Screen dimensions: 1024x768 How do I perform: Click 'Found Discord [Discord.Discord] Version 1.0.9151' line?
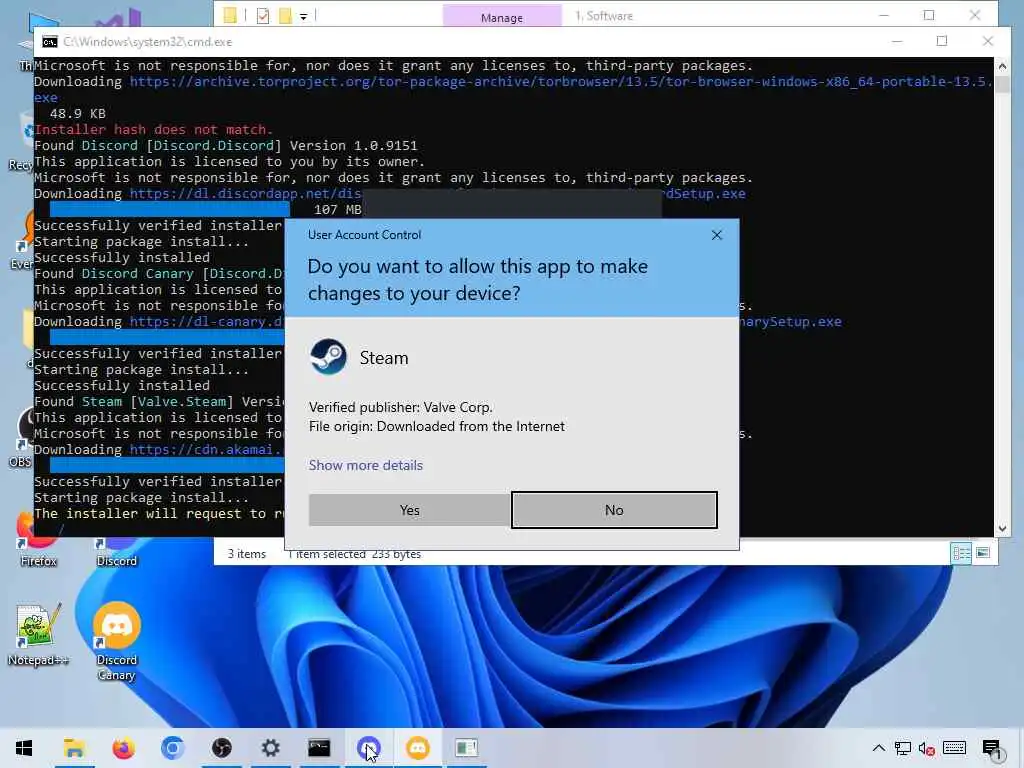225,146
